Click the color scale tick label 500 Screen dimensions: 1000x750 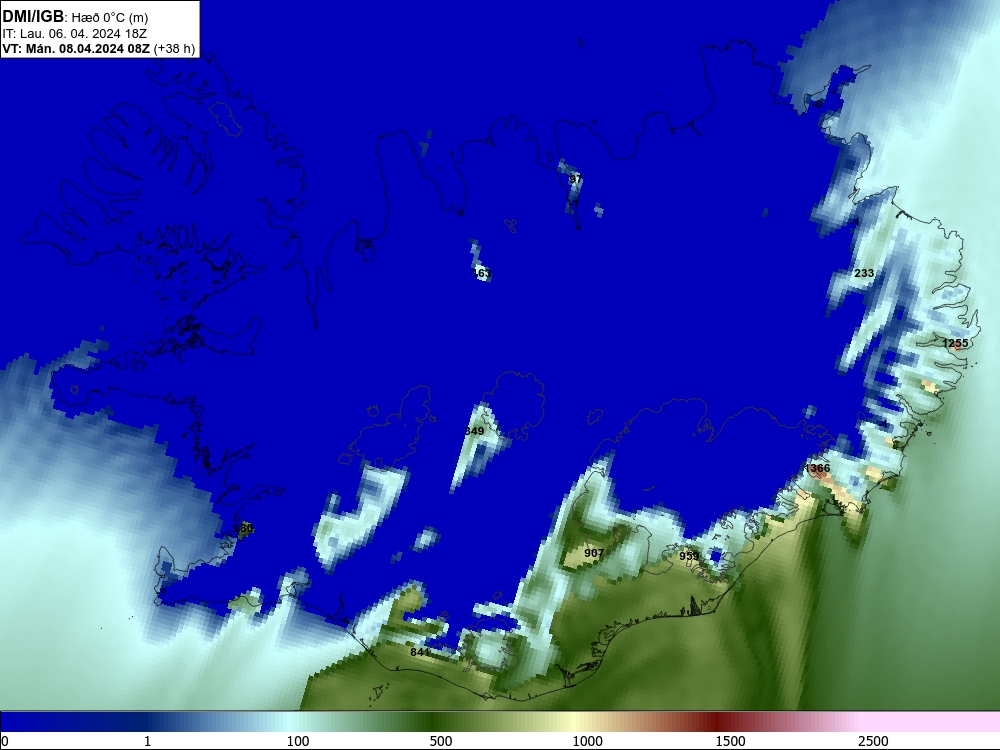(x=441, y=741)
